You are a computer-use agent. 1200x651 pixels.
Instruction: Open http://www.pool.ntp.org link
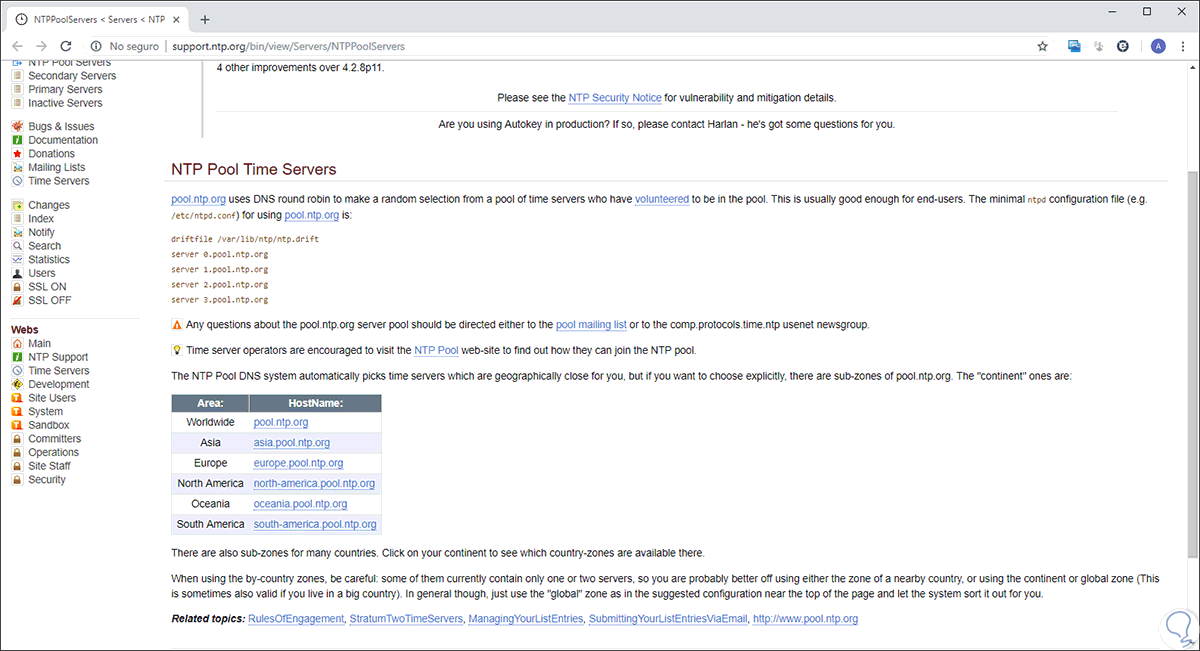pos(805,619)
